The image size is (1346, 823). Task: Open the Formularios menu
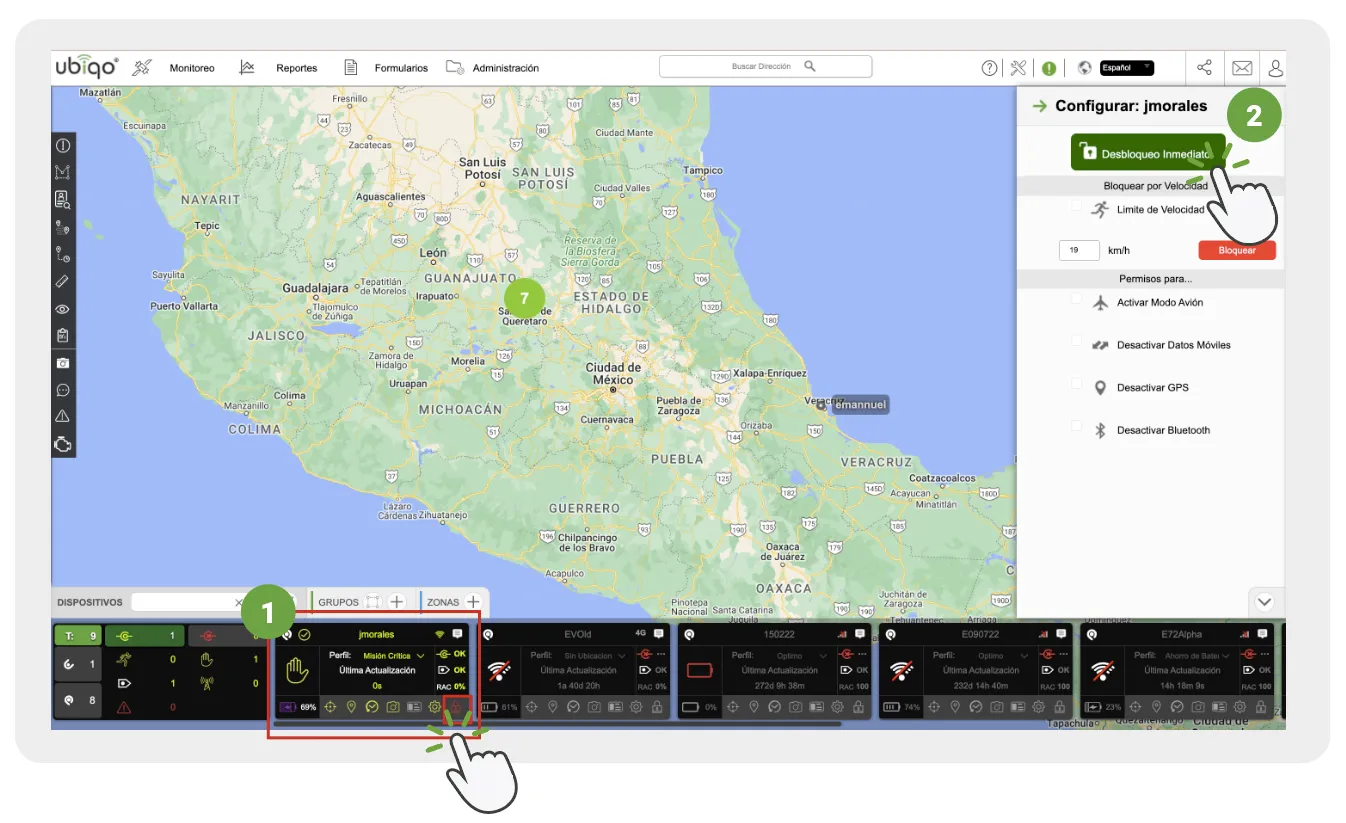click(x=401, y=68)
